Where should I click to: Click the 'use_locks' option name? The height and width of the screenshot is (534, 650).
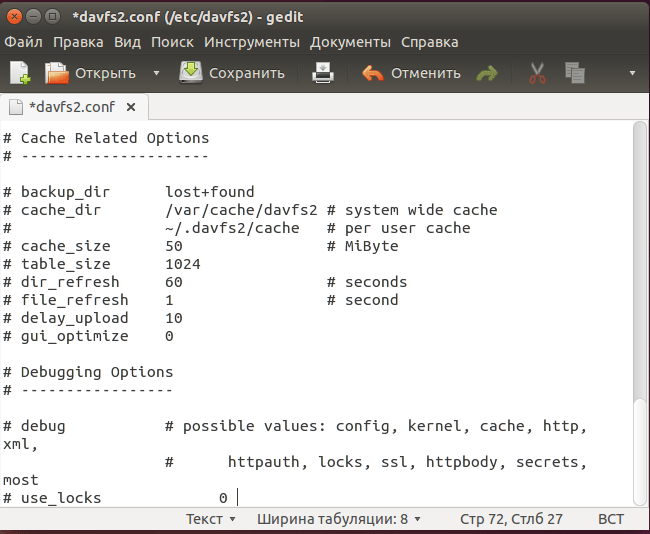point(61,498)
